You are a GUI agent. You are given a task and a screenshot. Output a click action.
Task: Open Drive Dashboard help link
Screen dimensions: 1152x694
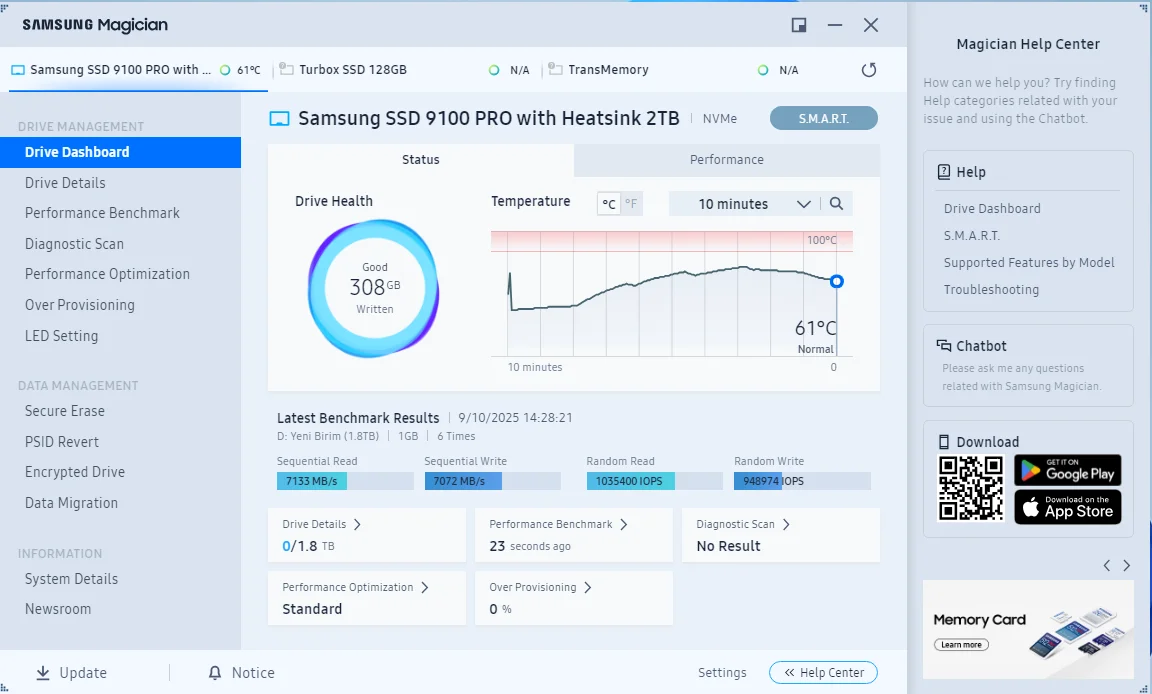992,209
